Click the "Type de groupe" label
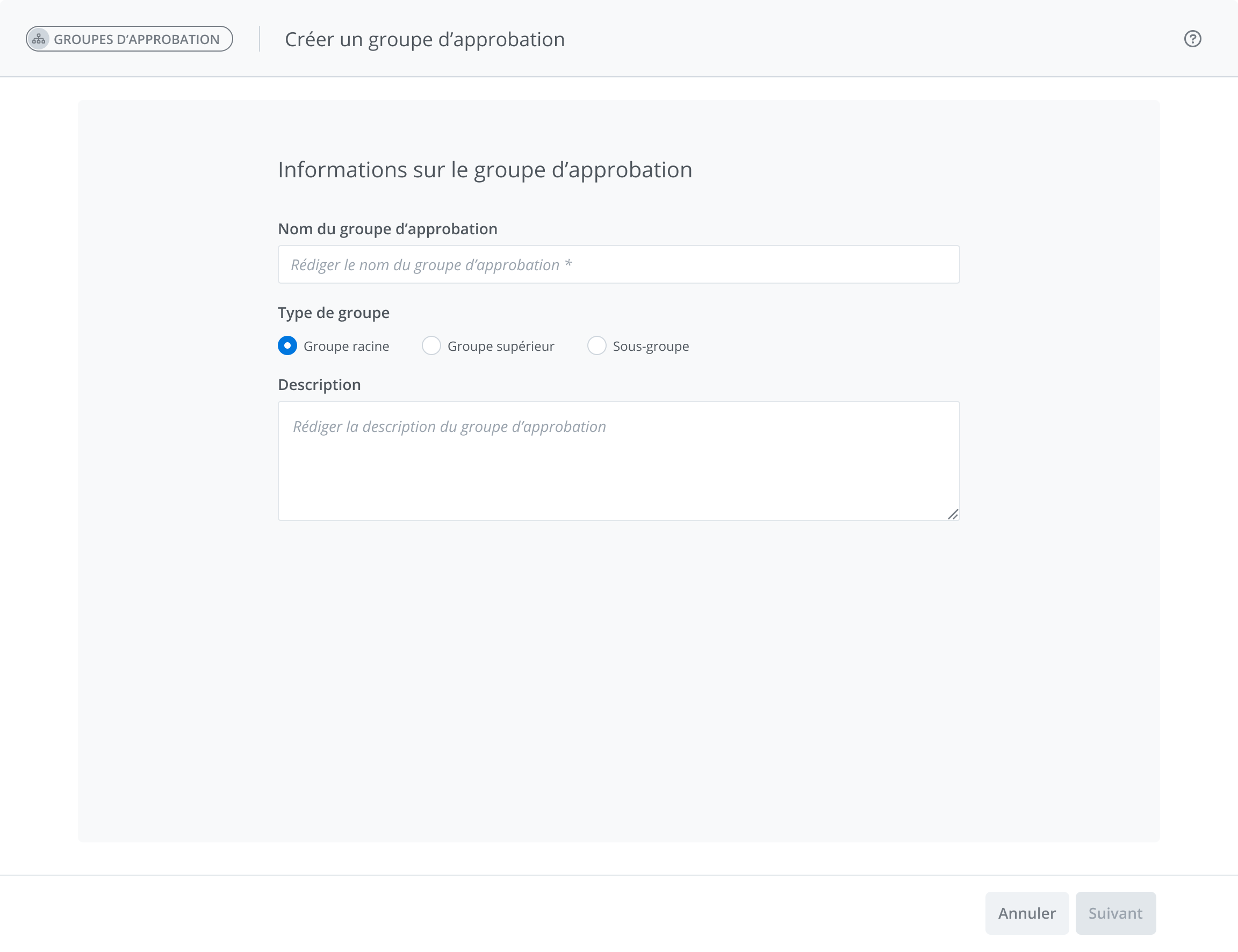1238x952 pixels. 333,313
